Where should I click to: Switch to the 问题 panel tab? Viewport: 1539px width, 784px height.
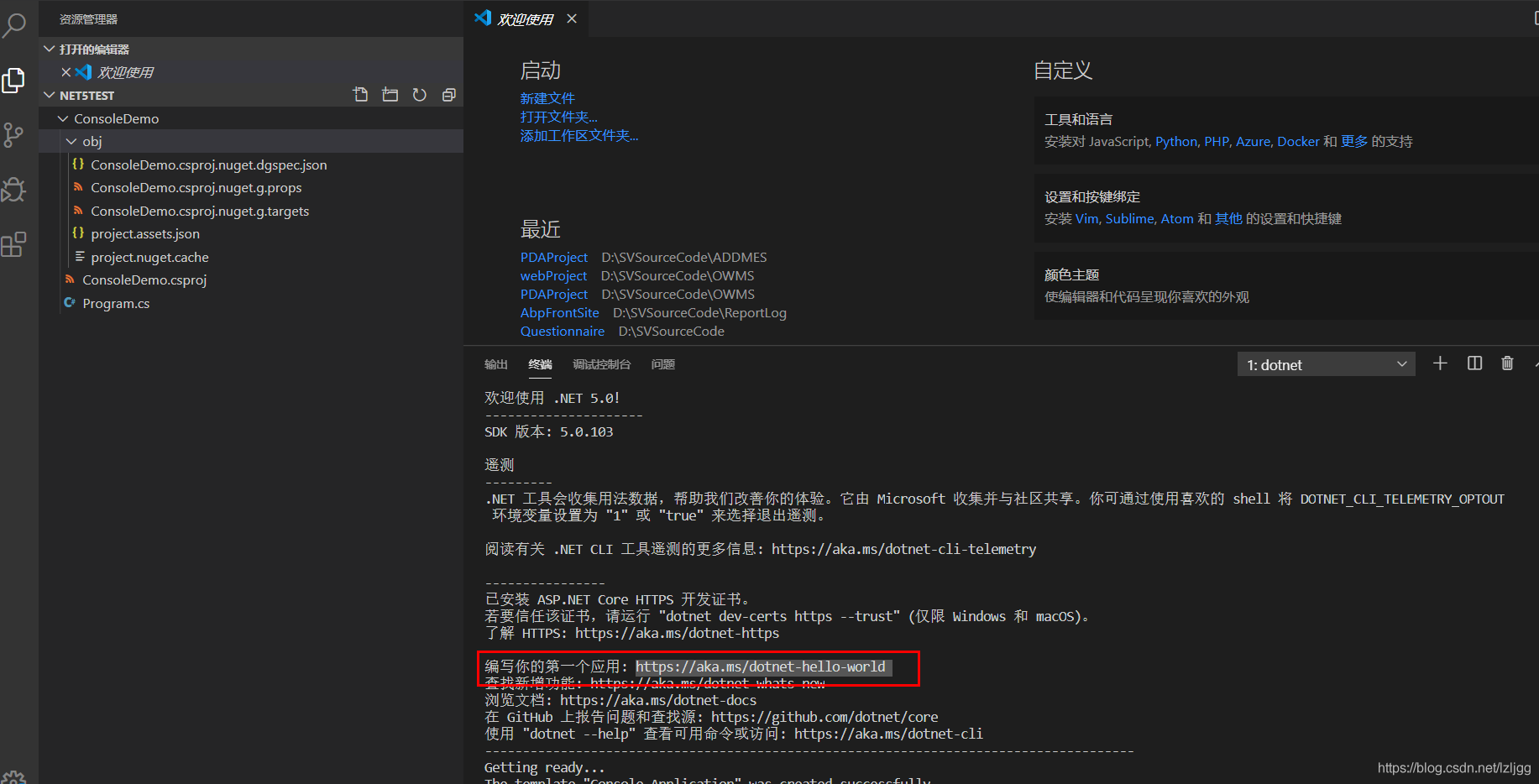(663, 364)
